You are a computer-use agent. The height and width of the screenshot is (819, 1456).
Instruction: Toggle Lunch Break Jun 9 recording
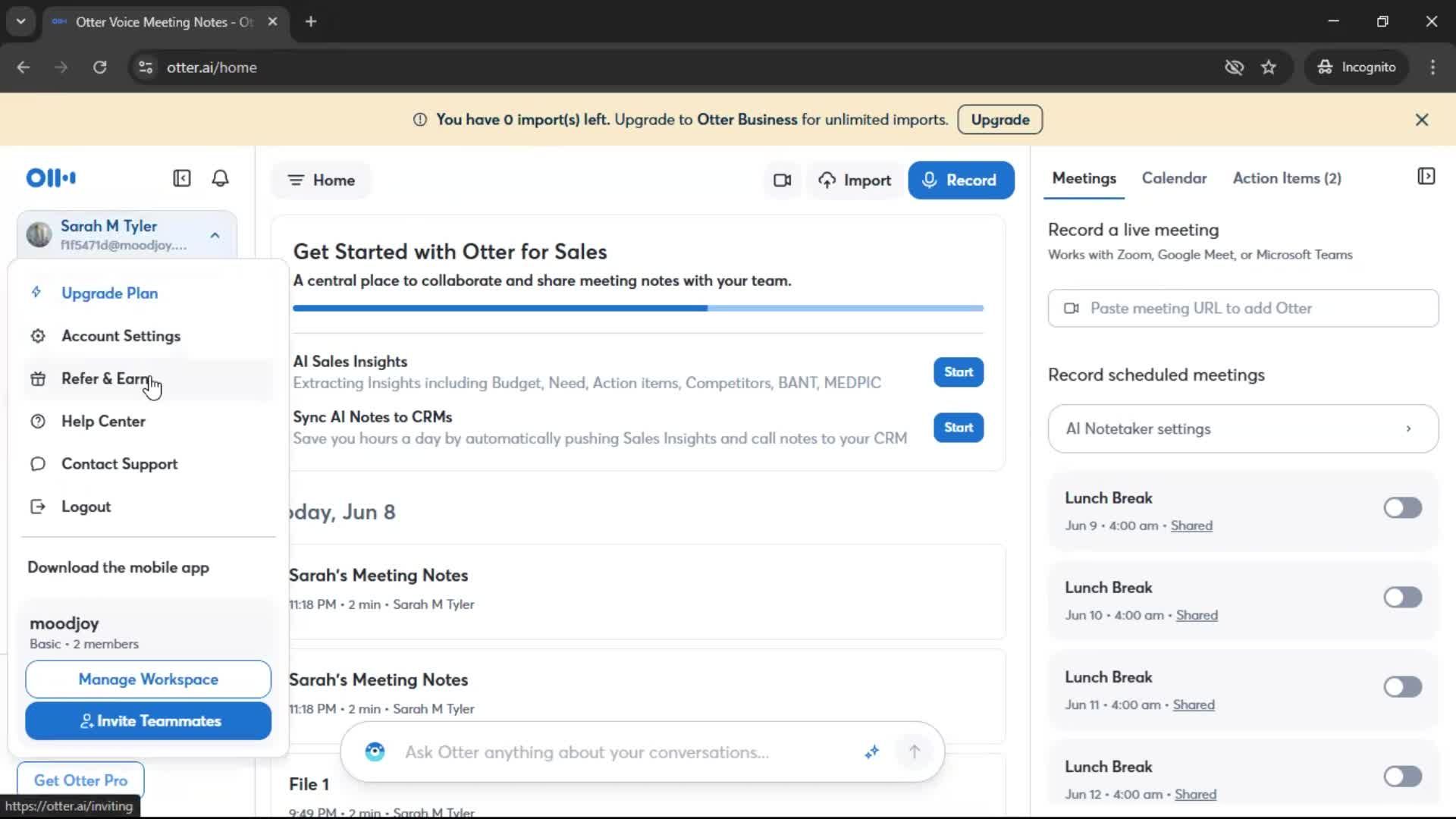[x=1402, y=508]
